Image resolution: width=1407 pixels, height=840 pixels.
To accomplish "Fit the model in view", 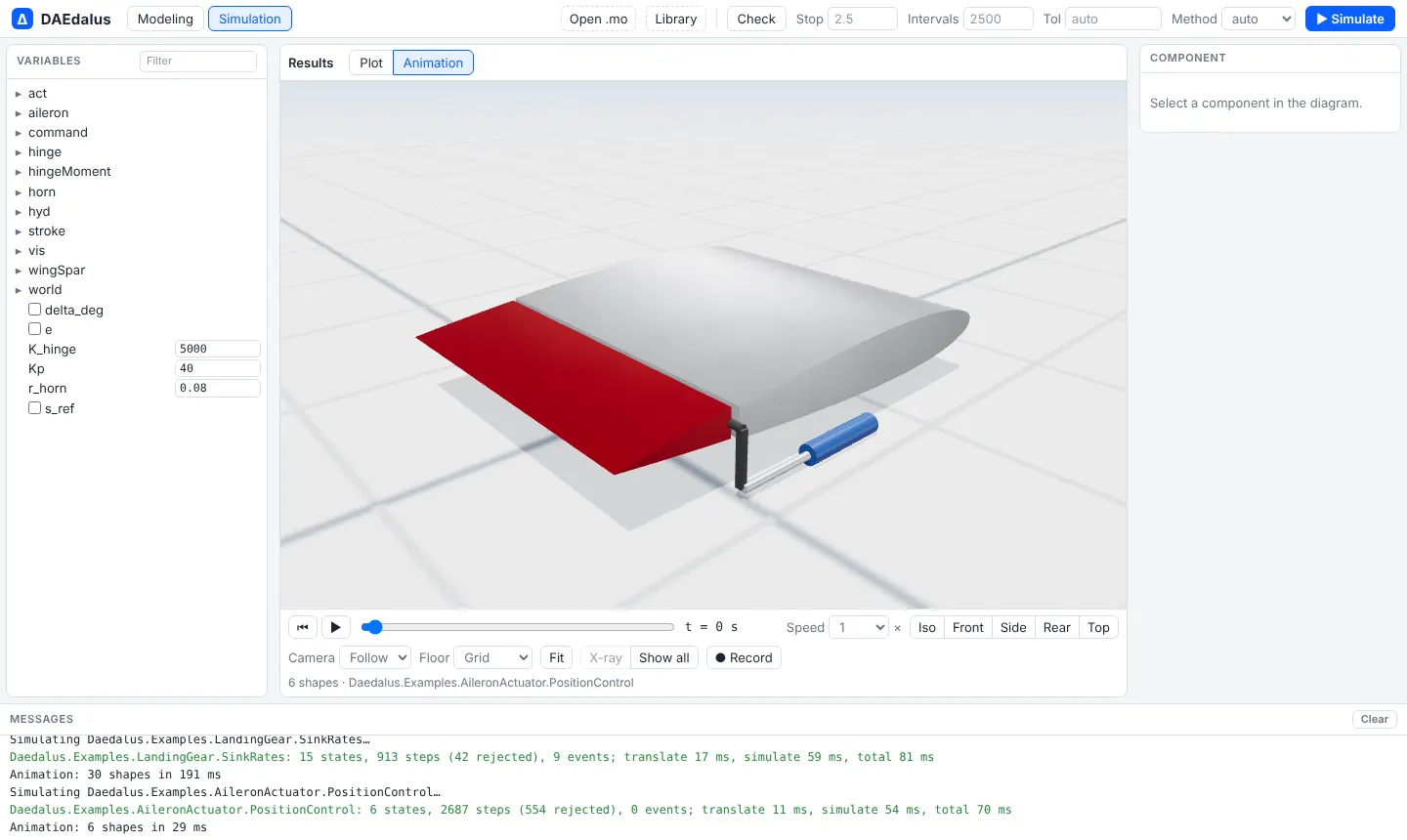I will (x=557, y=657).
